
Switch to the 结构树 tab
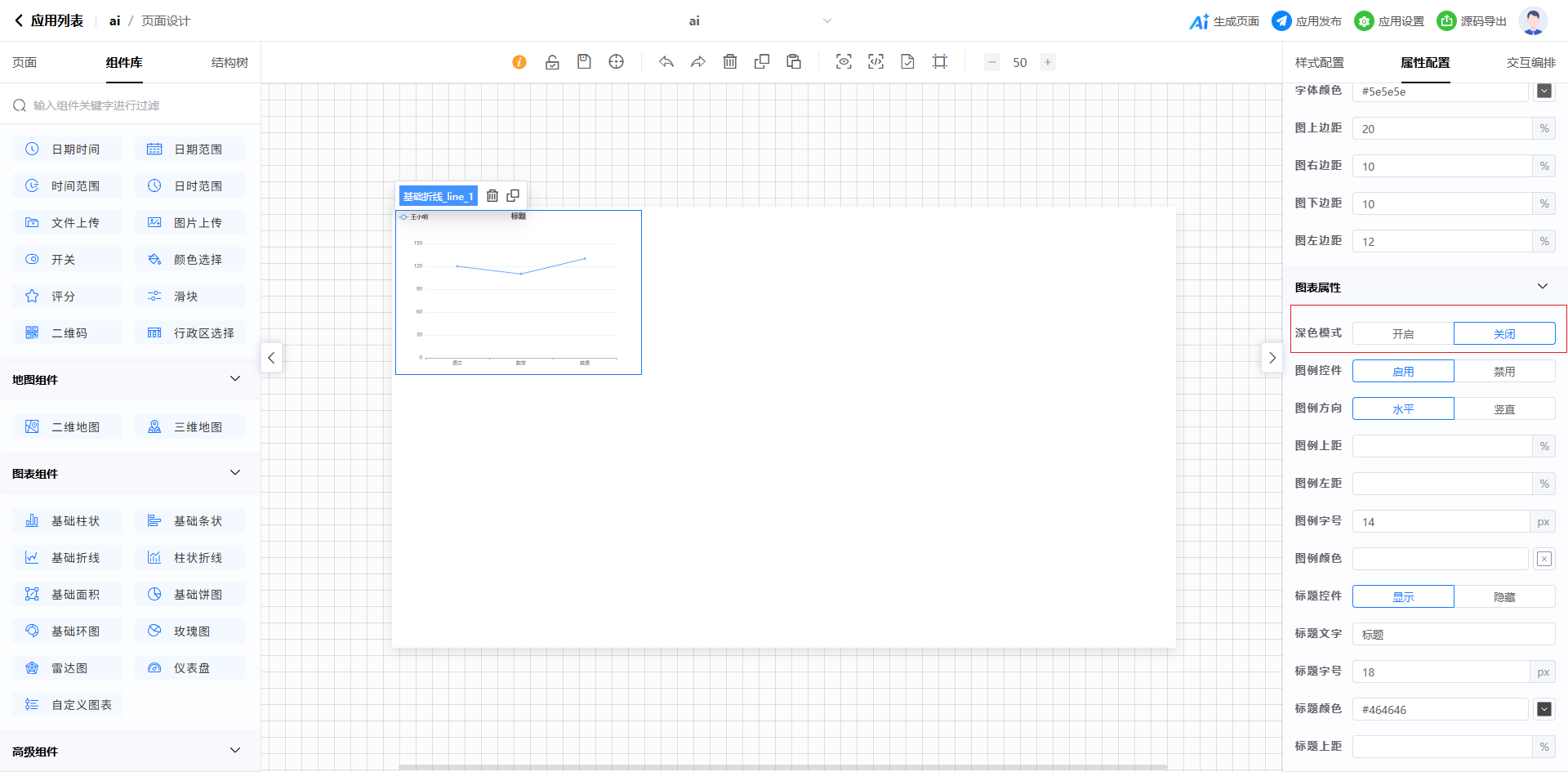click(229, 63)
